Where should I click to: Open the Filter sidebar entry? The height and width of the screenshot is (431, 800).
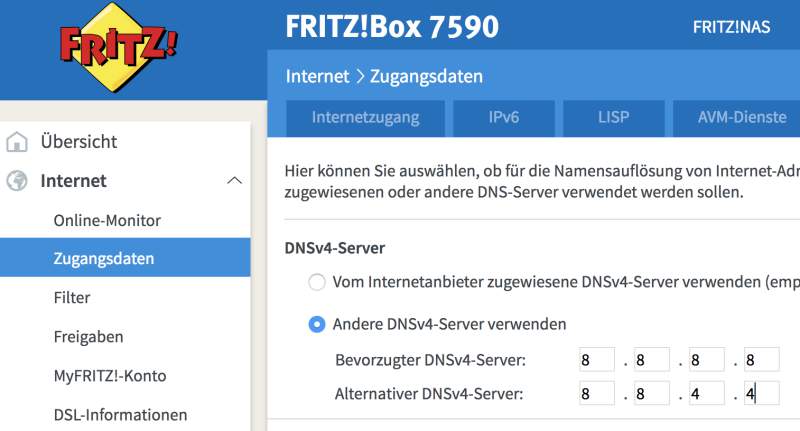[72, 298]
